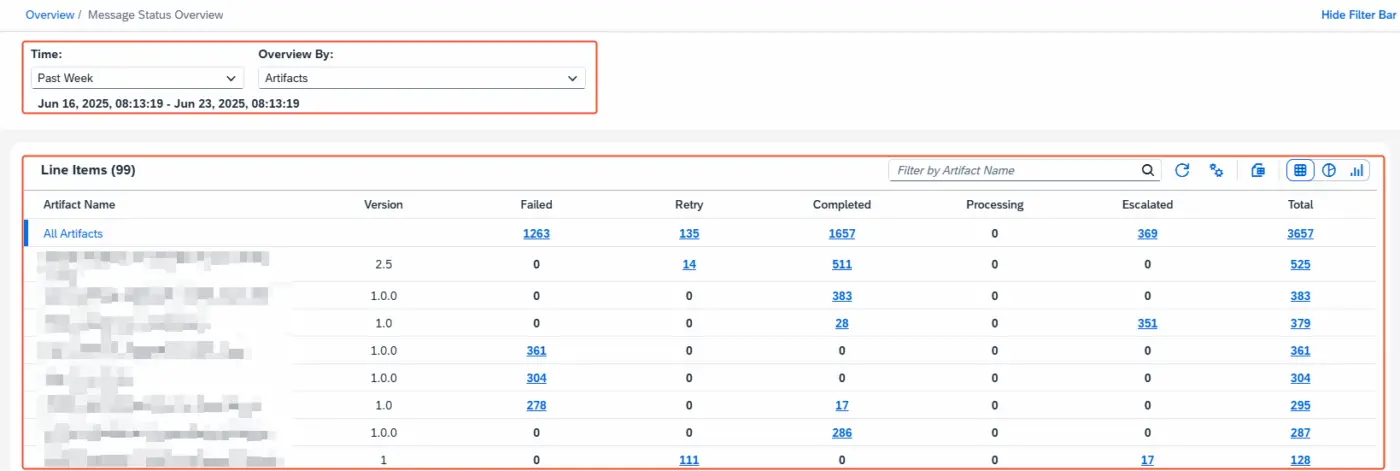Hide the filter bar
This screenshot has height=471, width=1400.
tap(1357, 15)
